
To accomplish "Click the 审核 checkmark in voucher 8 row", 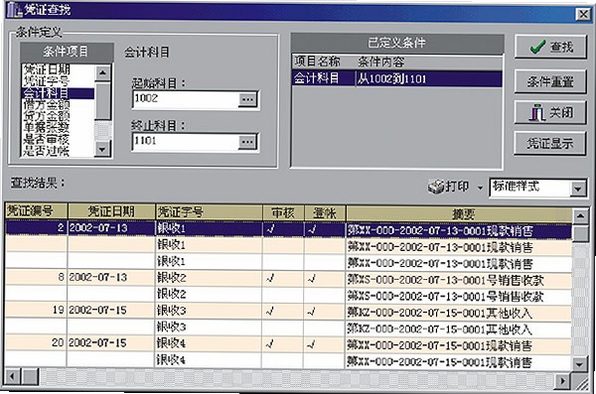I will click(271, 279).
